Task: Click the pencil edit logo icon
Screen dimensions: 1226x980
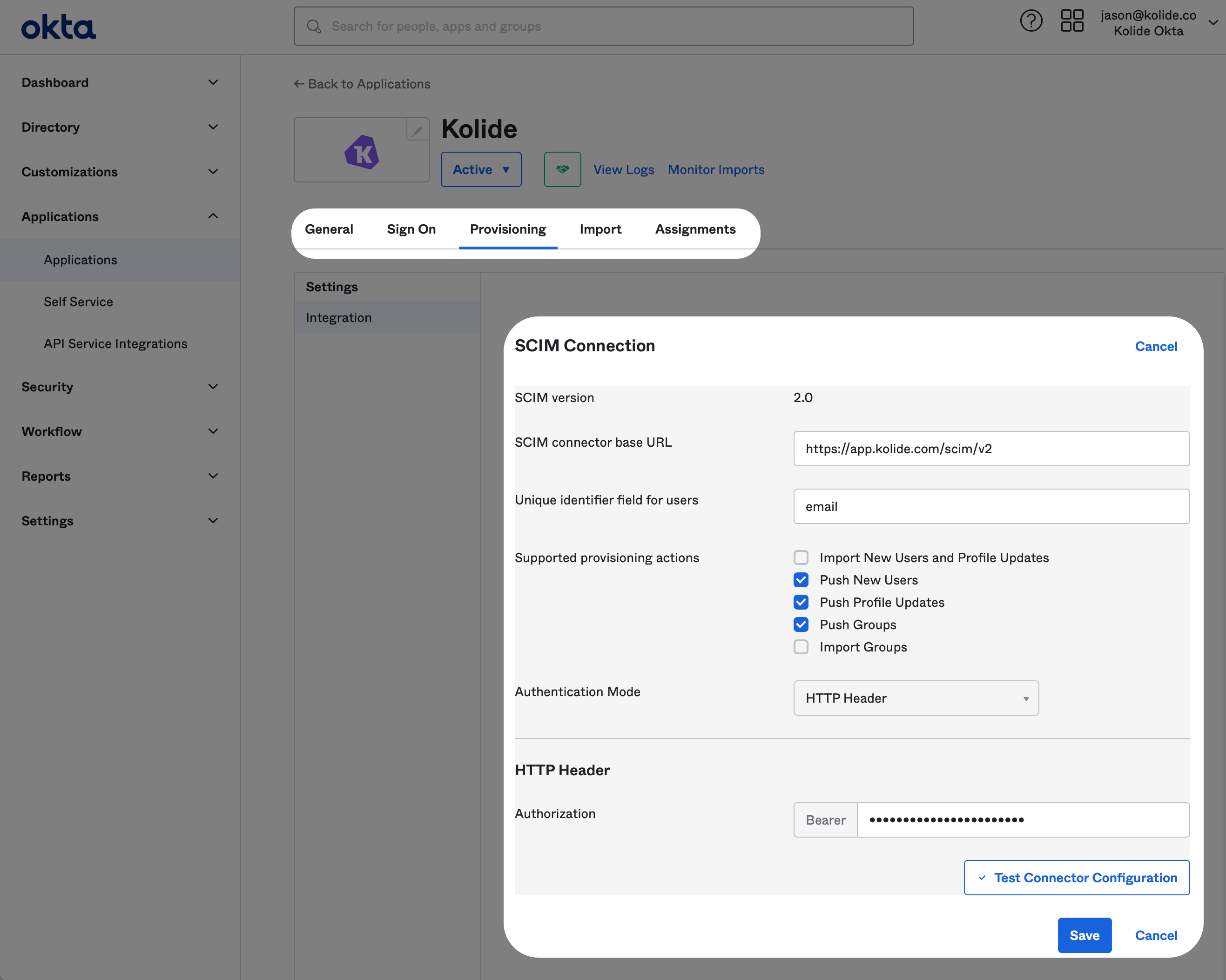Action: 418,130
